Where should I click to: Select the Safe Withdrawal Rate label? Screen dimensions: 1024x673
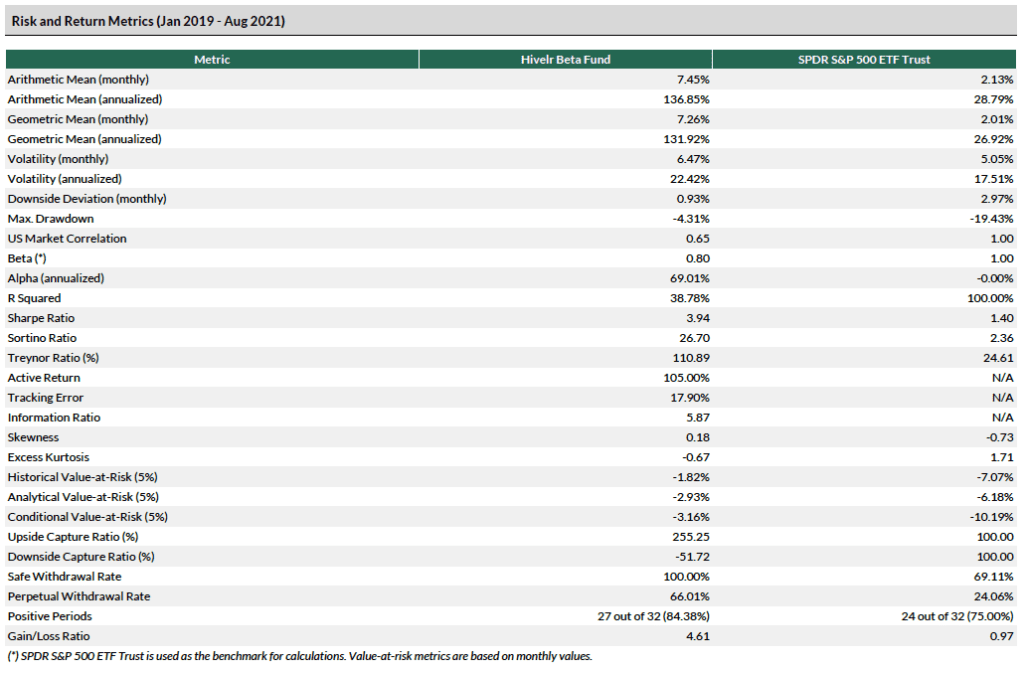[x=65, y=577]
